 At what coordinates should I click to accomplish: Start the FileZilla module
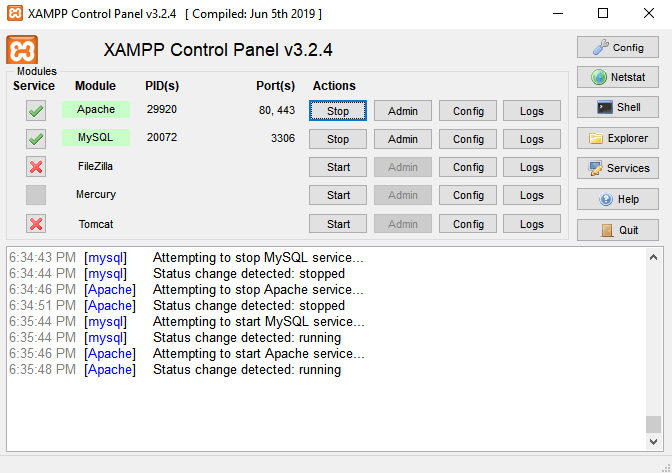338,167
